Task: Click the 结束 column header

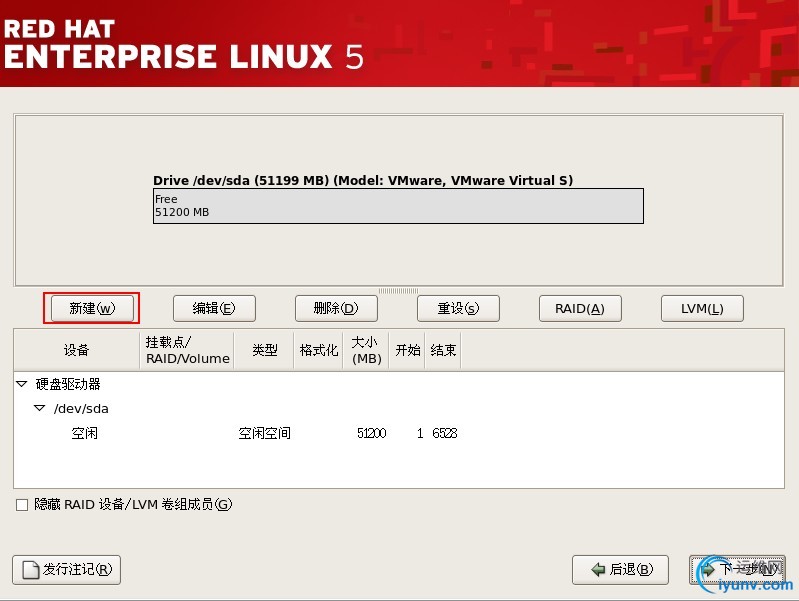Action: [x=443, y=350]
